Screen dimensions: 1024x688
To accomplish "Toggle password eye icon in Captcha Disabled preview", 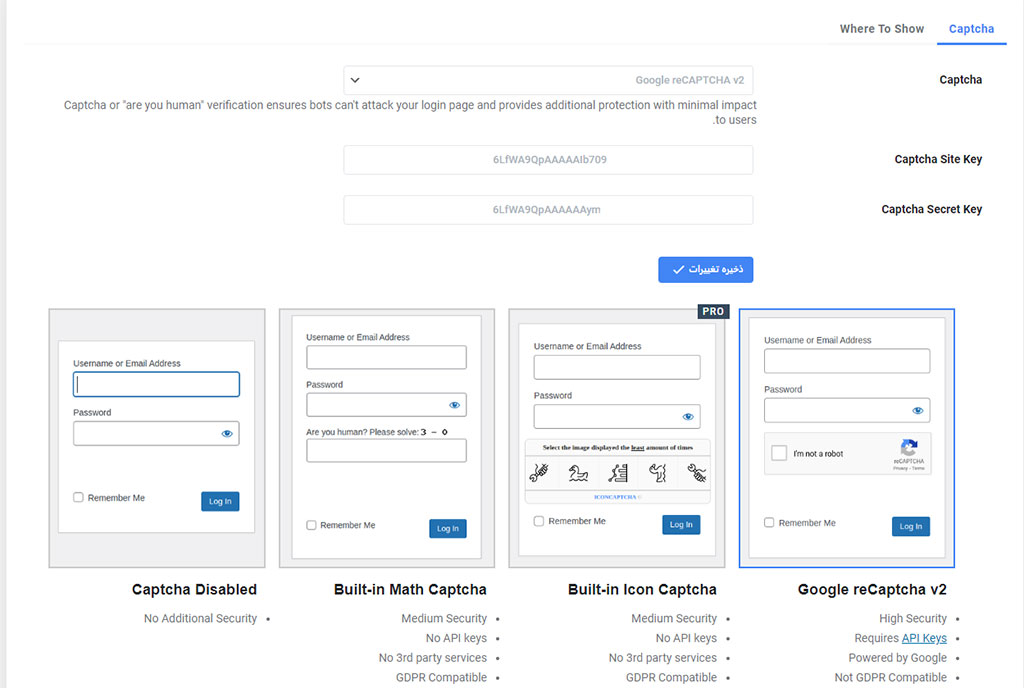I will pyautogui.click(x=227, y=433).
